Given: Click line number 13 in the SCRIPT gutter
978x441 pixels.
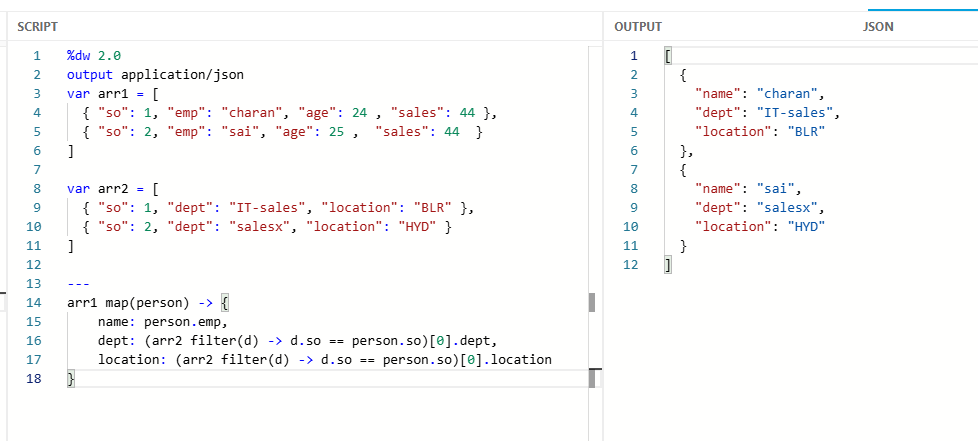Looking at the screenshot, I should (33, 284).
